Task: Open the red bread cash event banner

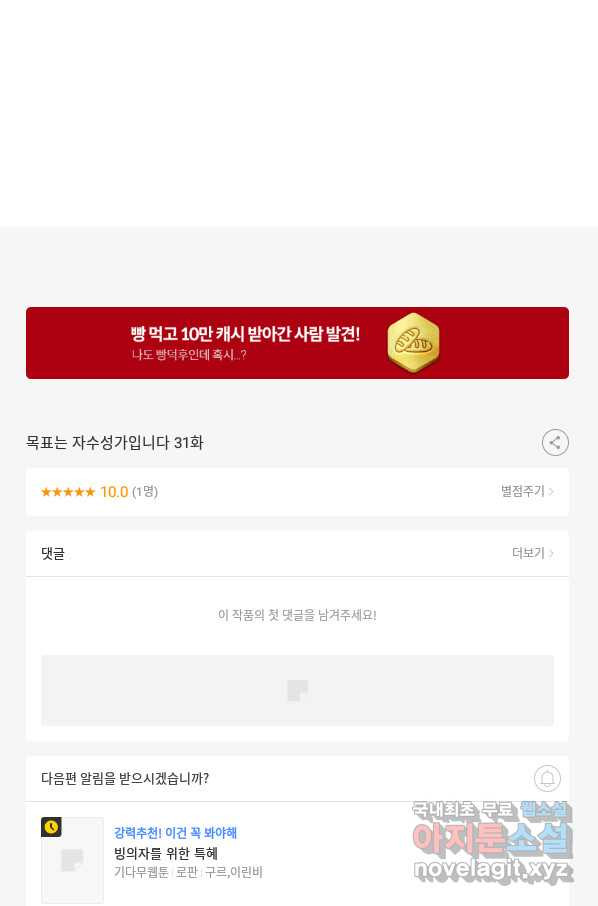Action: pyautogui.click(x=297, y=343)
